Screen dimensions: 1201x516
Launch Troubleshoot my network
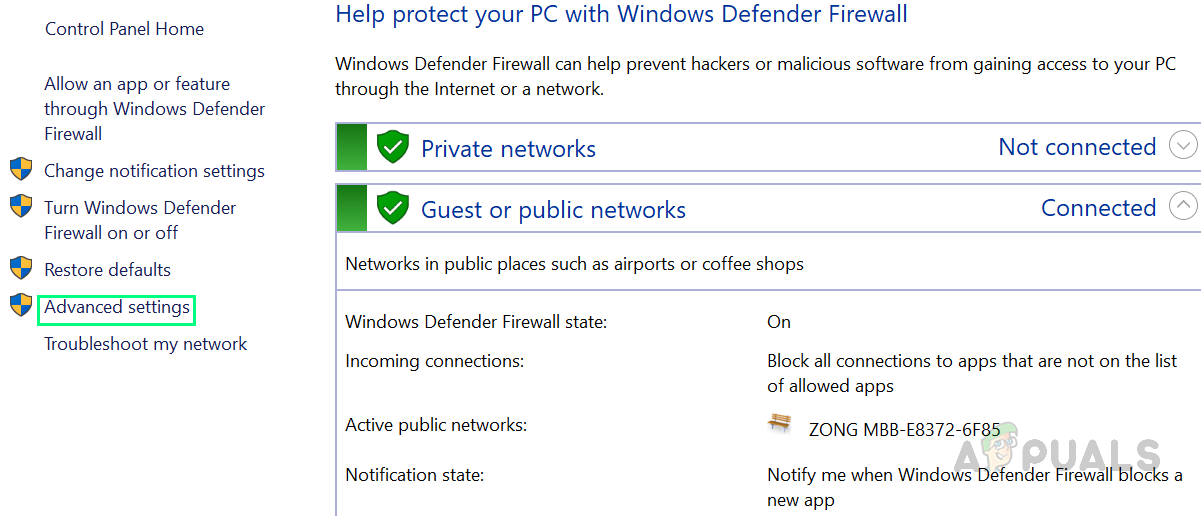coord(145,344)
